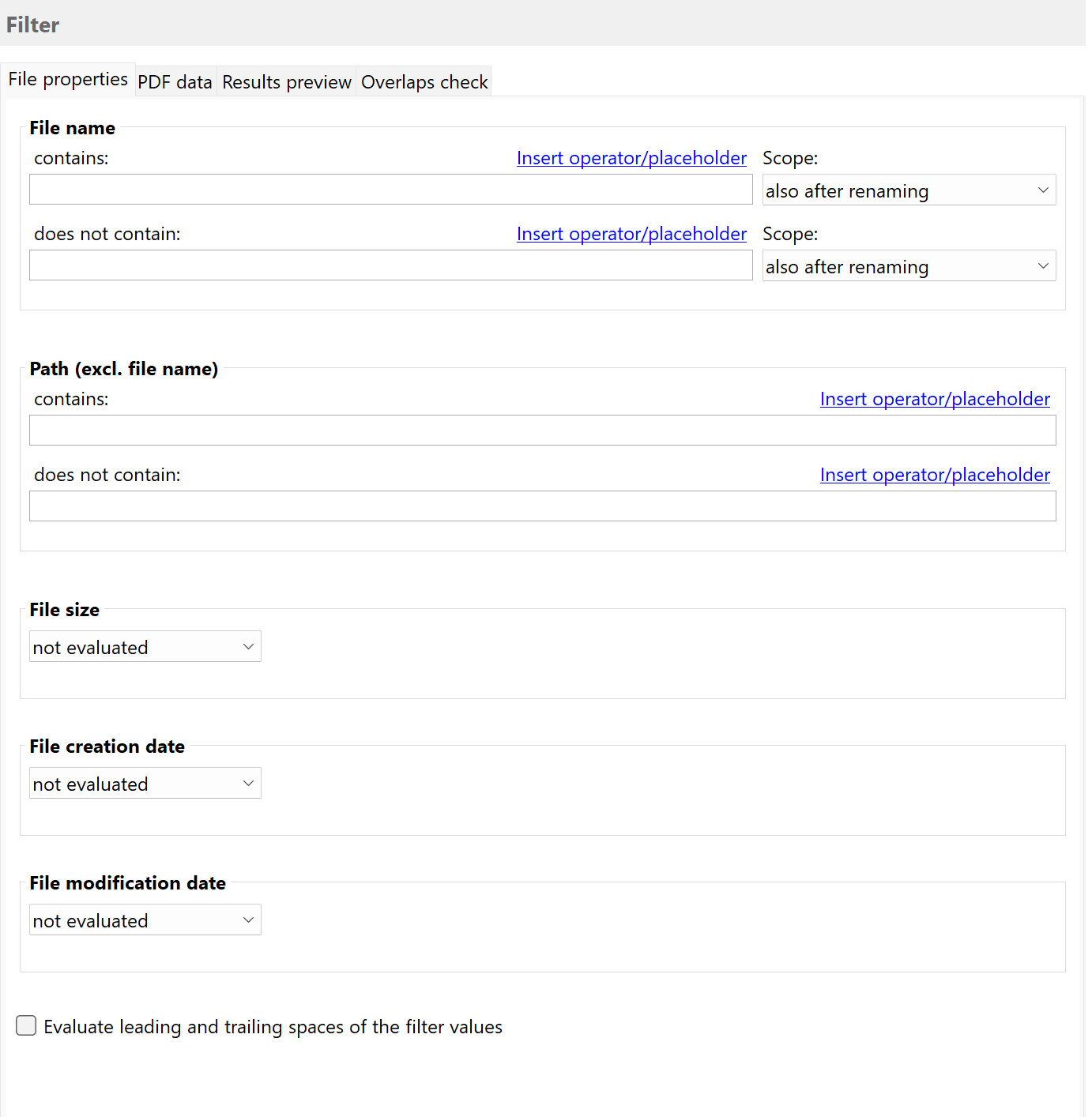
Task: Click the file name does not contain field
Action: 390,265
